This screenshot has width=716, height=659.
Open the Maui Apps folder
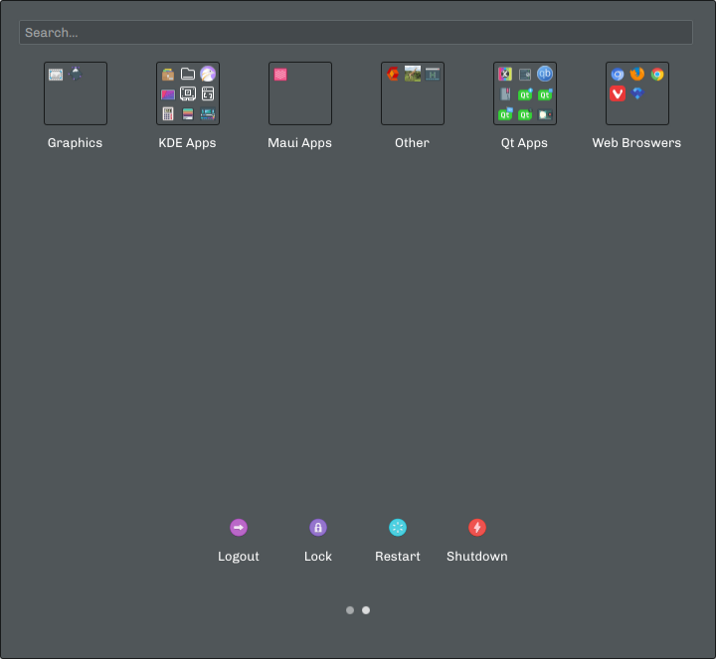click(x=300, y=94)
